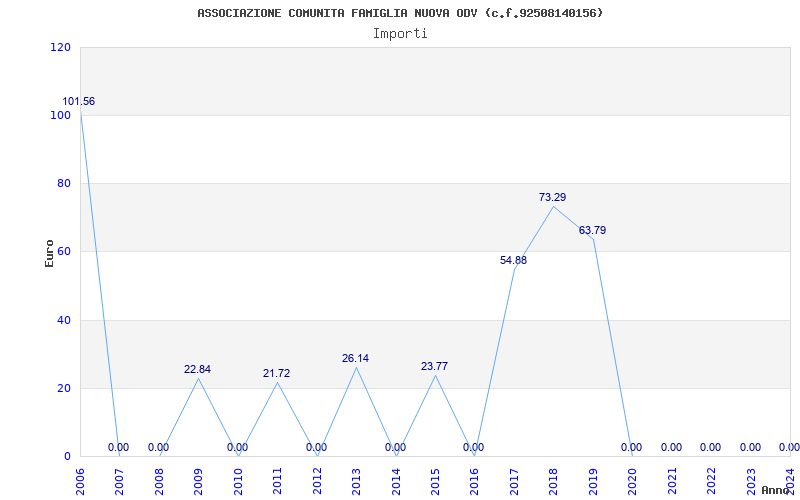Screen dimensions: 800x500
Task: Click the 0.00 value above year 2012
Action: pyautogui.click(x=316, y=447)
